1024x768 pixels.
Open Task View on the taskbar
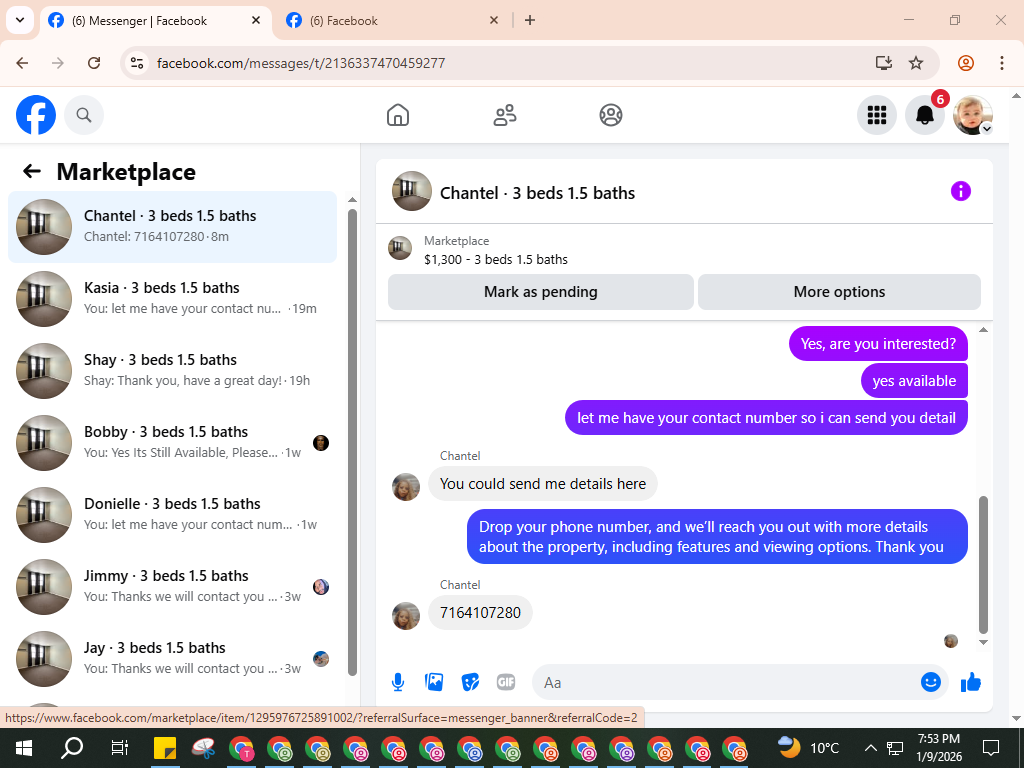click(x=120, y=748)
